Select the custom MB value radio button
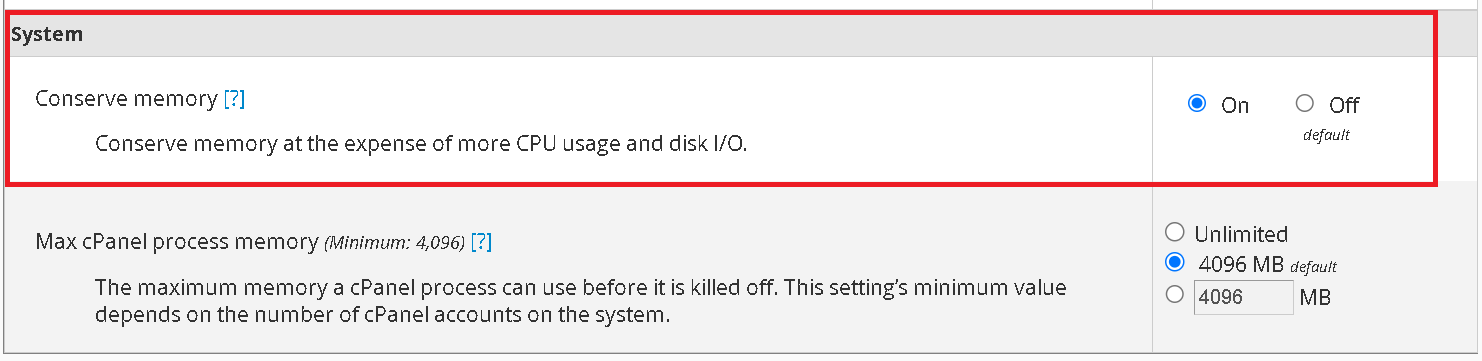The height and width of the screenshot is (361, 1482). click(x=1175, y=295)
